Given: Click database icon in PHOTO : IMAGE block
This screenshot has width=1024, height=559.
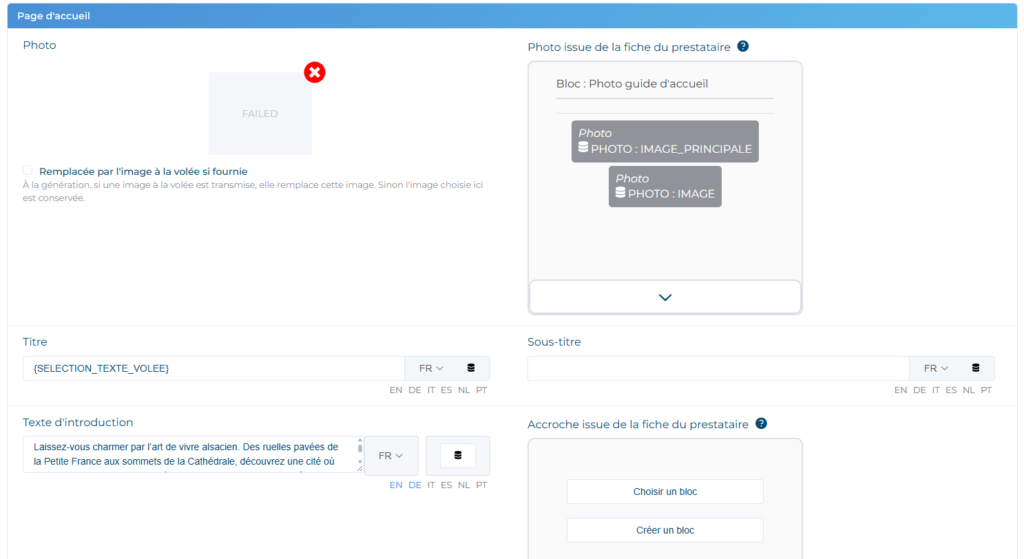Looking at the screenshot, I should (620, 192).
